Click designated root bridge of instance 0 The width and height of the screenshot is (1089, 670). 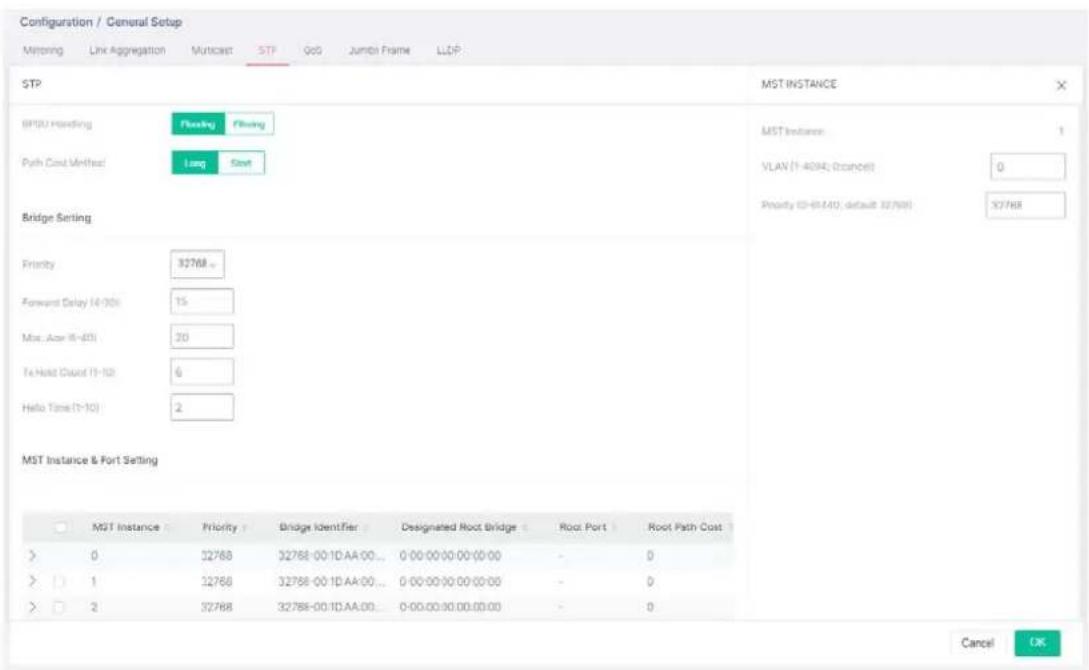tap(450, 555)
